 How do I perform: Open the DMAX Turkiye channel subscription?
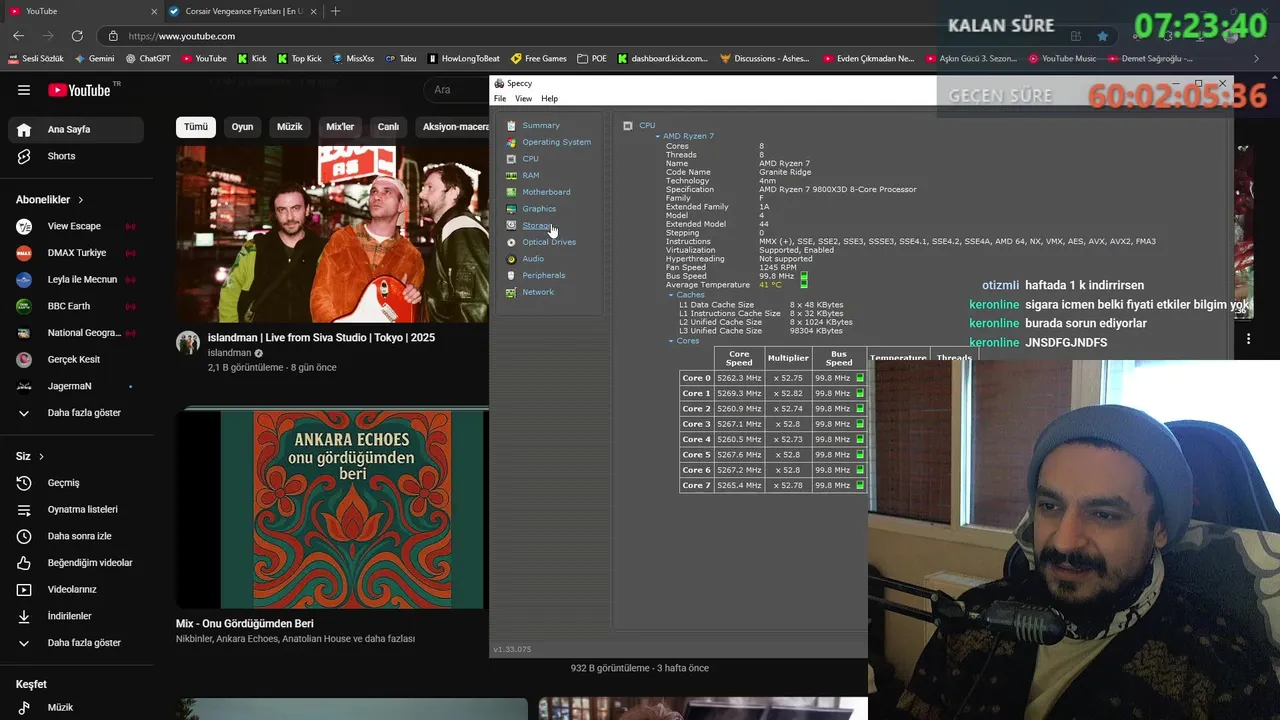coord(76,253)
